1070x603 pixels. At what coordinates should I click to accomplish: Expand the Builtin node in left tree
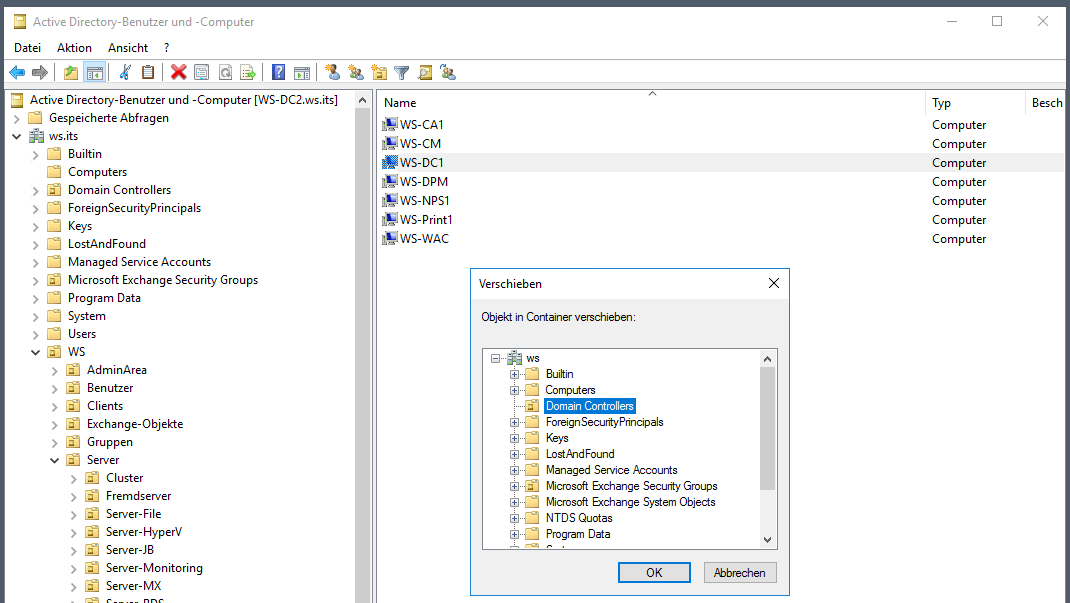pos(35,155)
